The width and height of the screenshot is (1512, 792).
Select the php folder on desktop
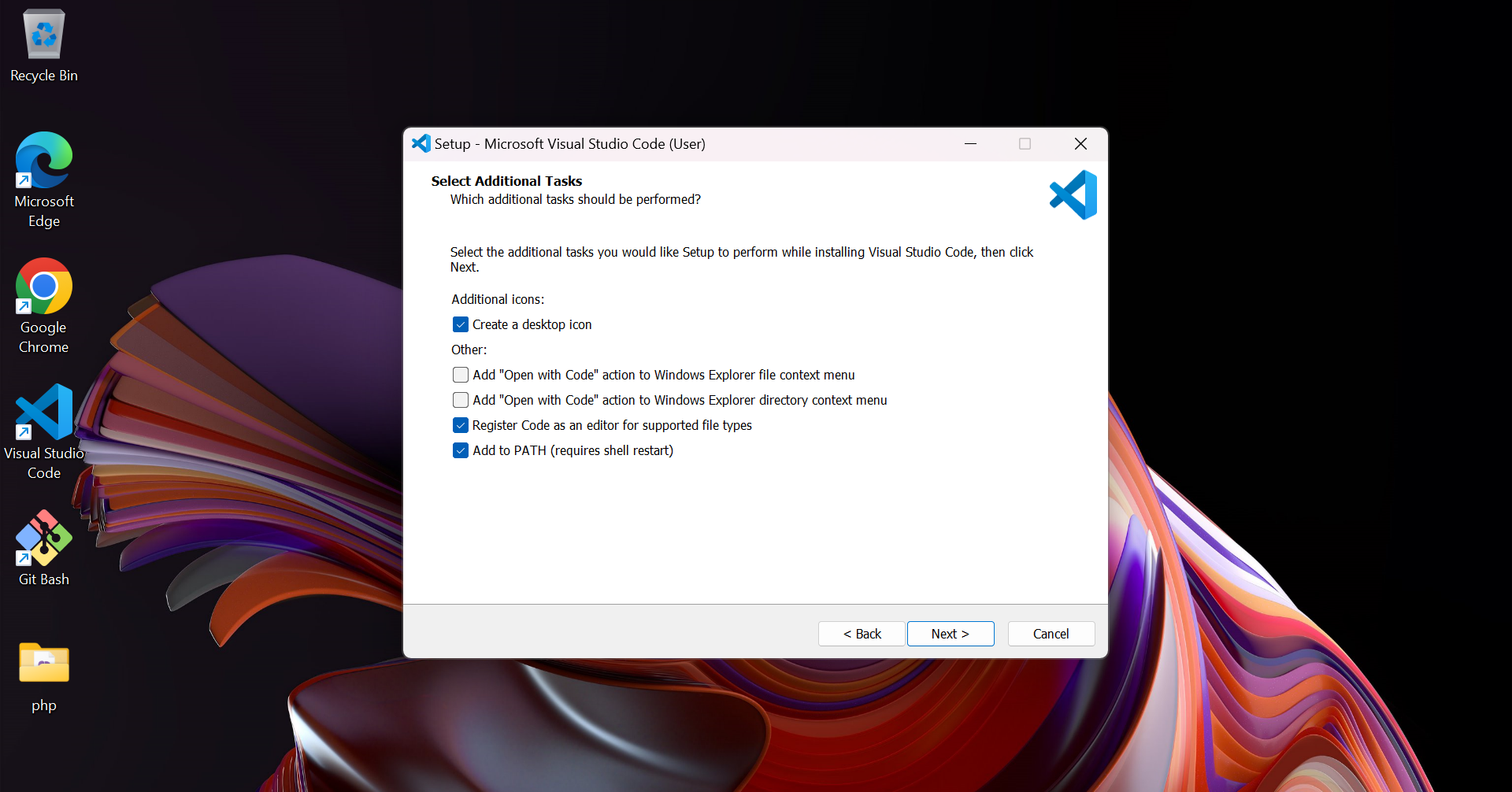(x=44, y=677)
